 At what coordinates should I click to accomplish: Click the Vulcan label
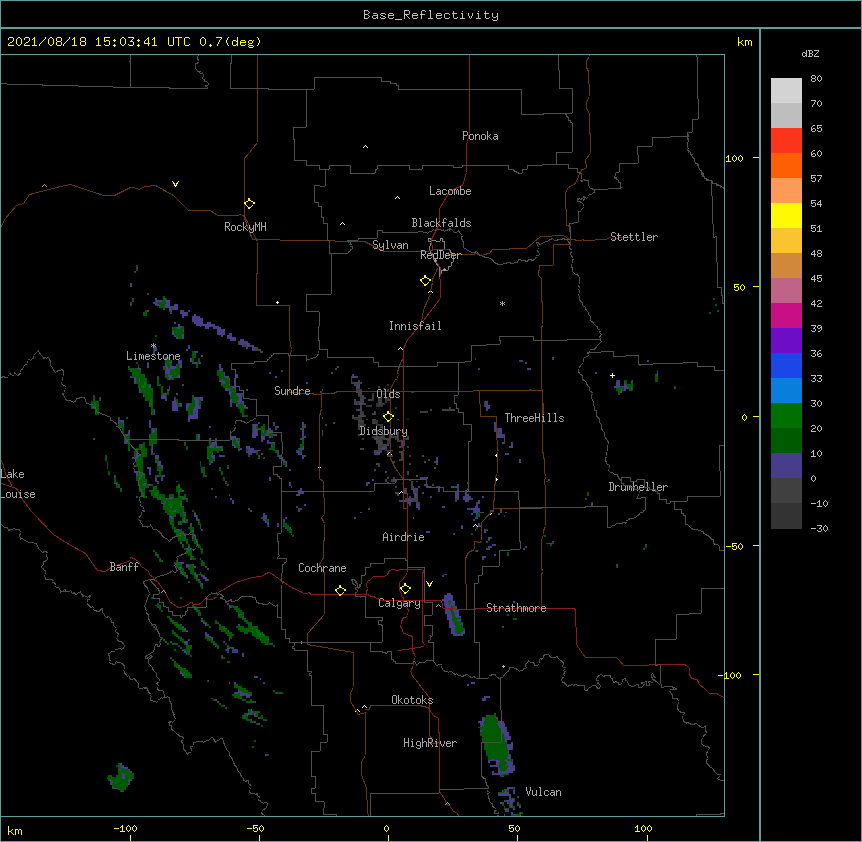[543, 792]
